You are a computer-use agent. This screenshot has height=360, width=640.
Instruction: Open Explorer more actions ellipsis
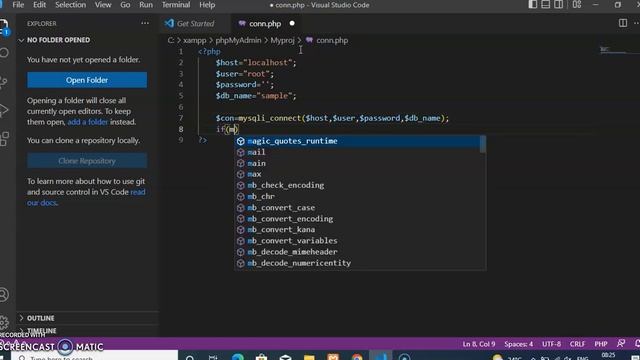coord(145,23)
